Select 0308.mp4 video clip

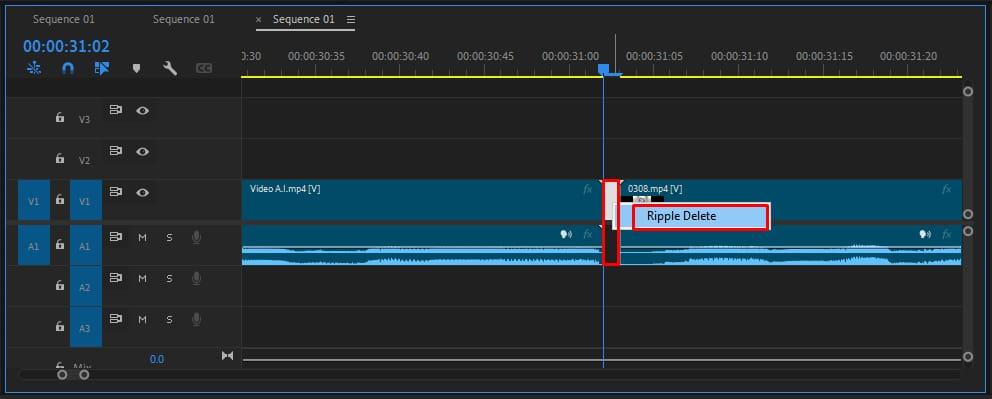[x=791, y=200]
